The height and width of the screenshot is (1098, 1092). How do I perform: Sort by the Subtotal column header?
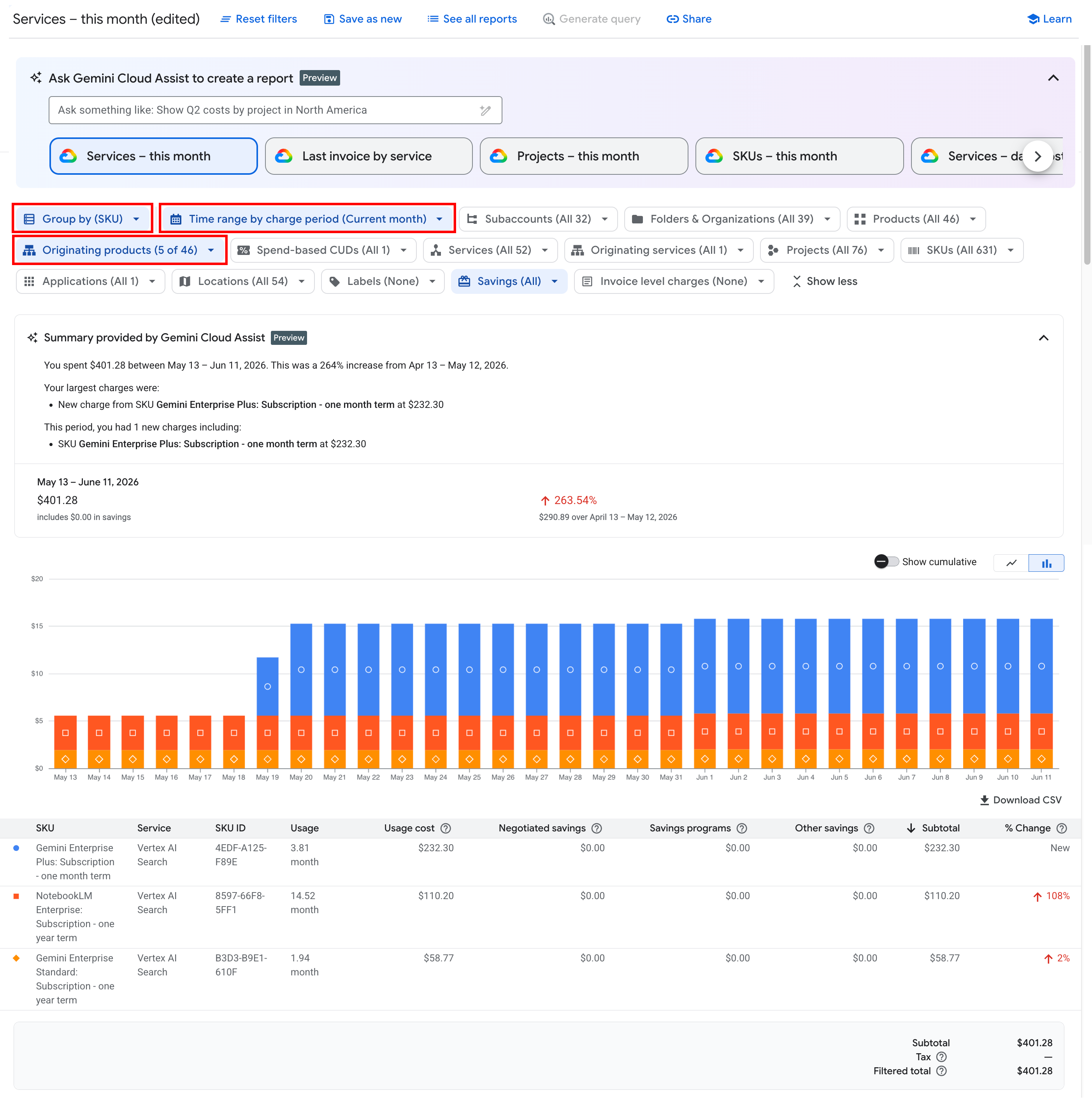(x=934, y=828)
